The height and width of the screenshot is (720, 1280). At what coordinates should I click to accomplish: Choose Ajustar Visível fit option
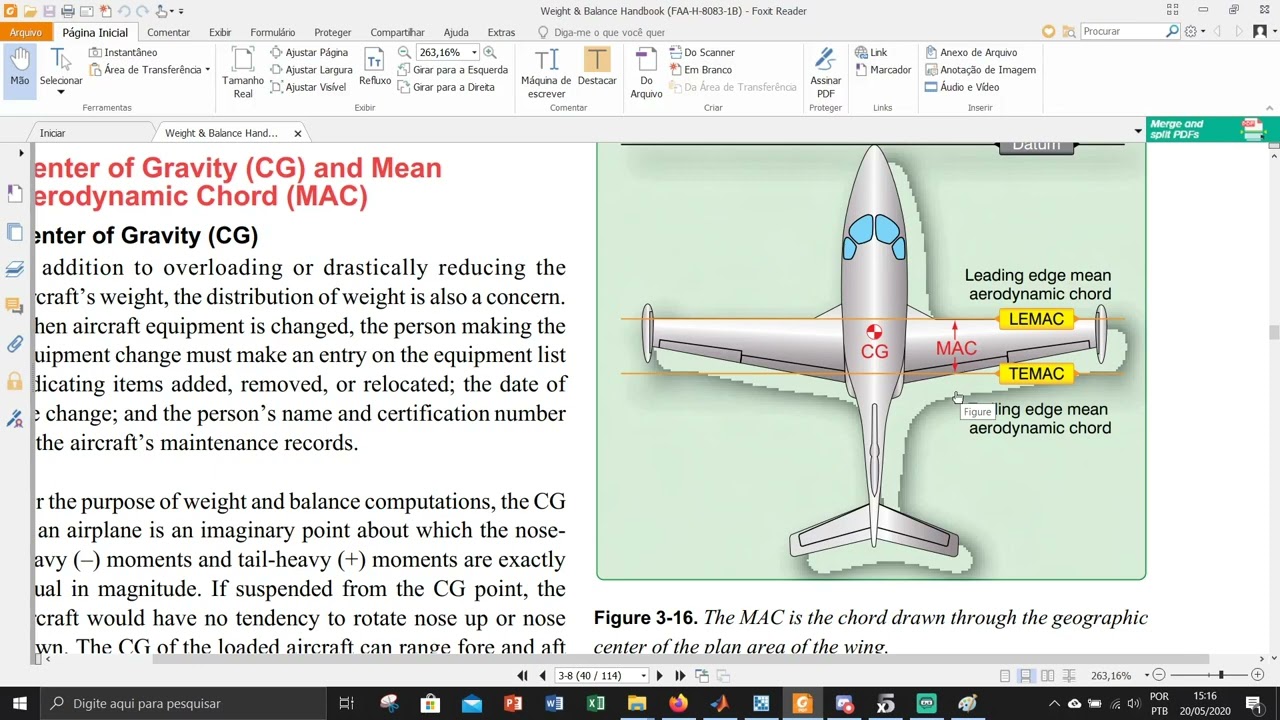click(308, 87)
